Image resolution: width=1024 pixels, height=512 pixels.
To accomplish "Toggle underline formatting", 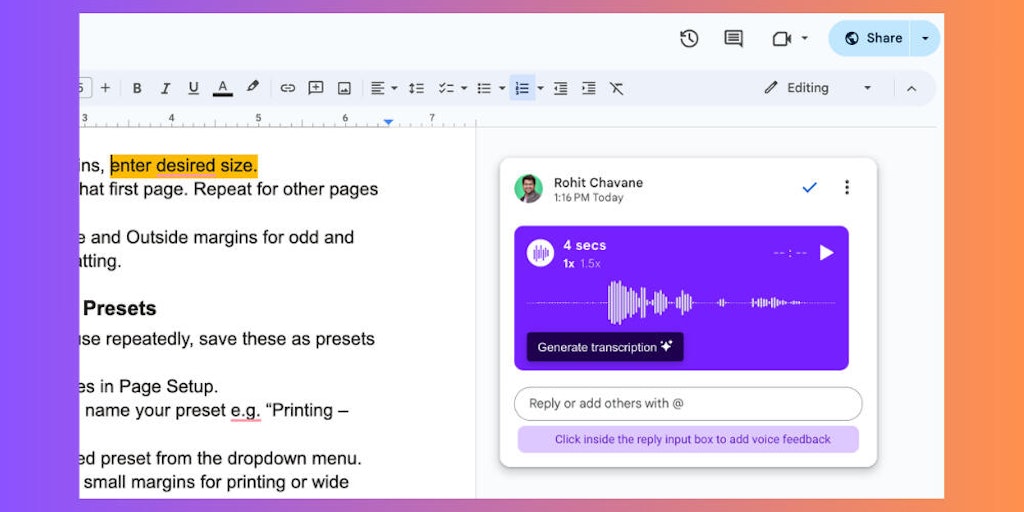I will coord(193,88).
